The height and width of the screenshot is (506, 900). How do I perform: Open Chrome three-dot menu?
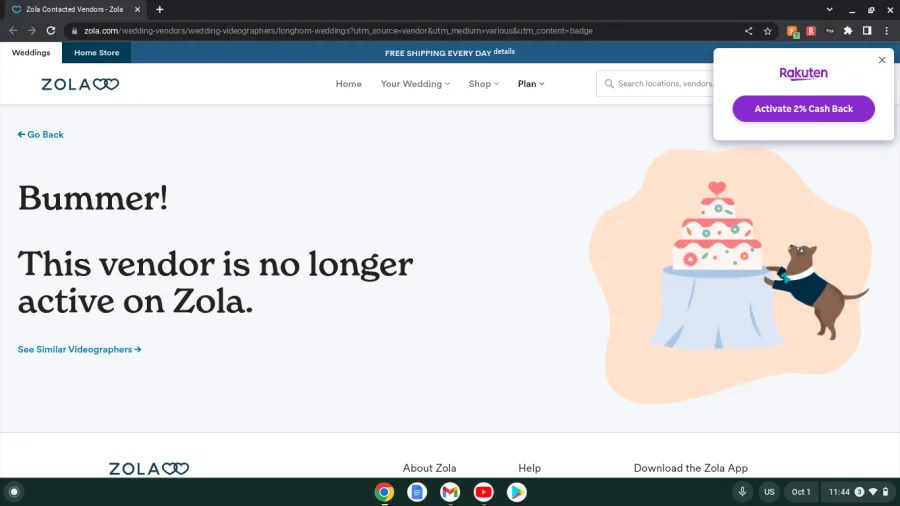(x=886, y=31)
